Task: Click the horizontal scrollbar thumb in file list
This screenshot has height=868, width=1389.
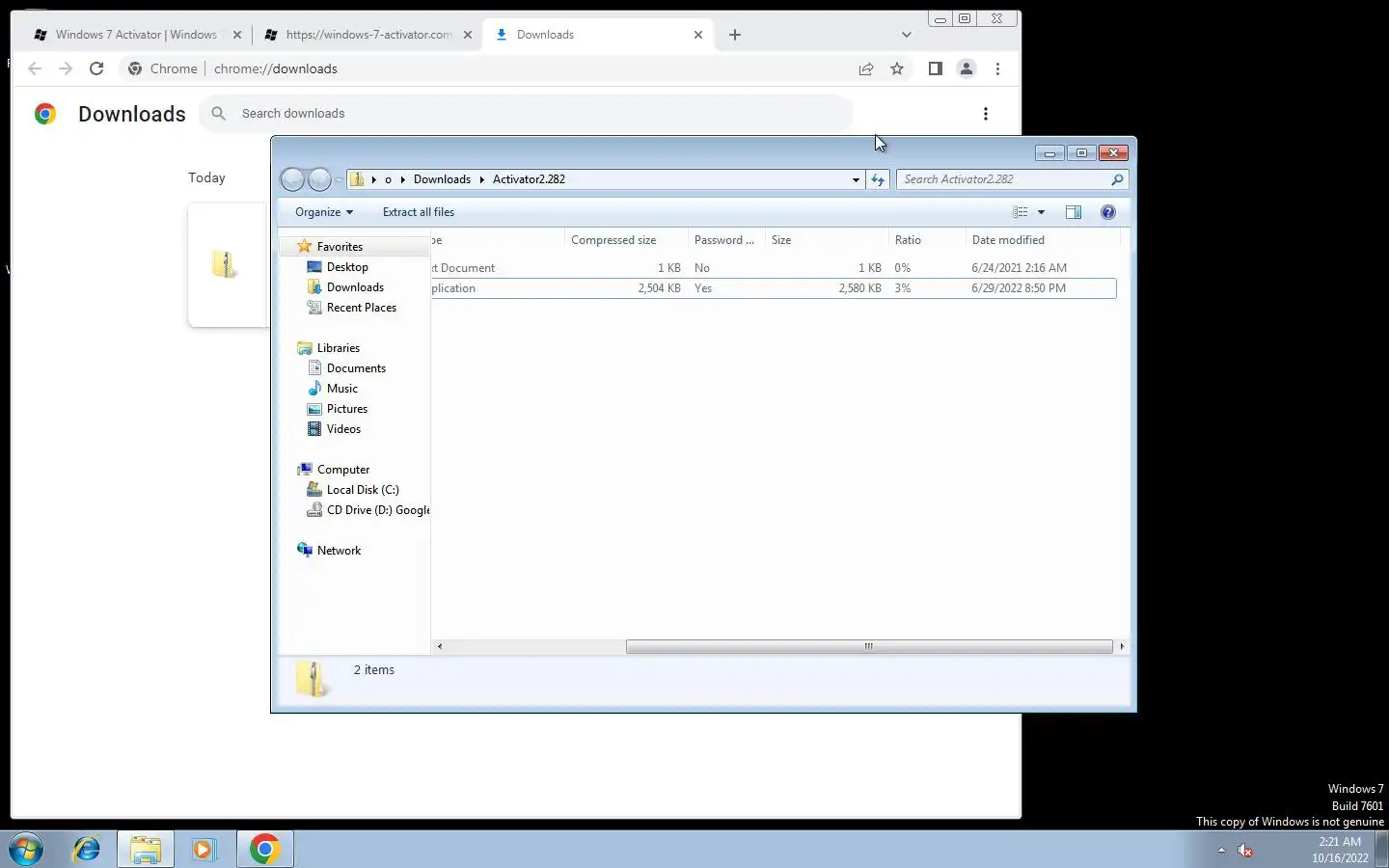Action: [869, 646]
